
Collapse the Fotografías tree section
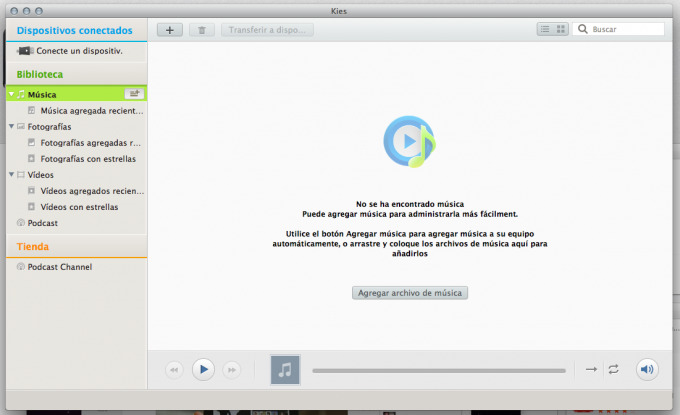(11, 127)
